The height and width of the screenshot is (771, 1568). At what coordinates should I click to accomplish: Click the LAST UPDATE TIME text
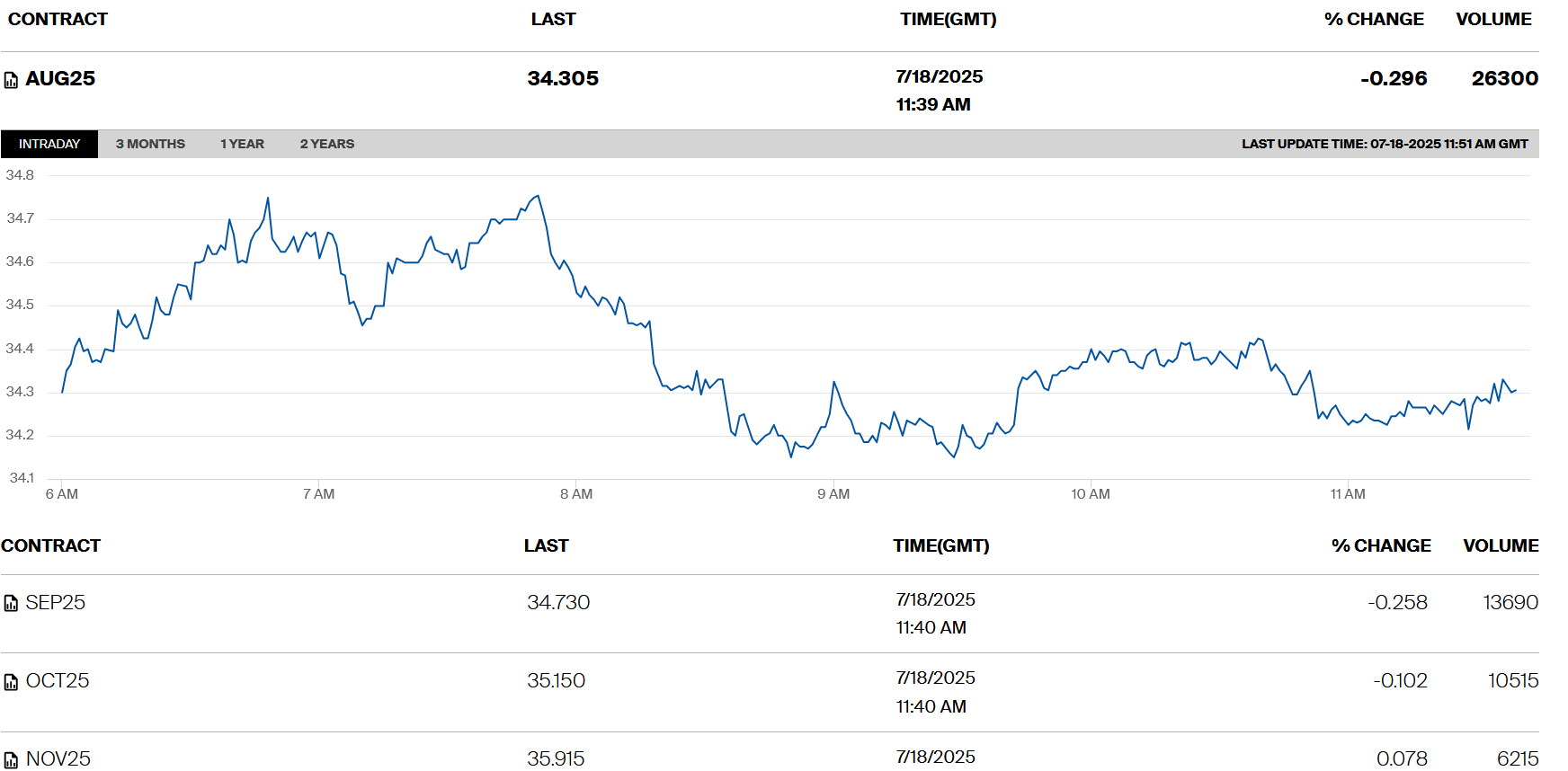pos(1385,144)
